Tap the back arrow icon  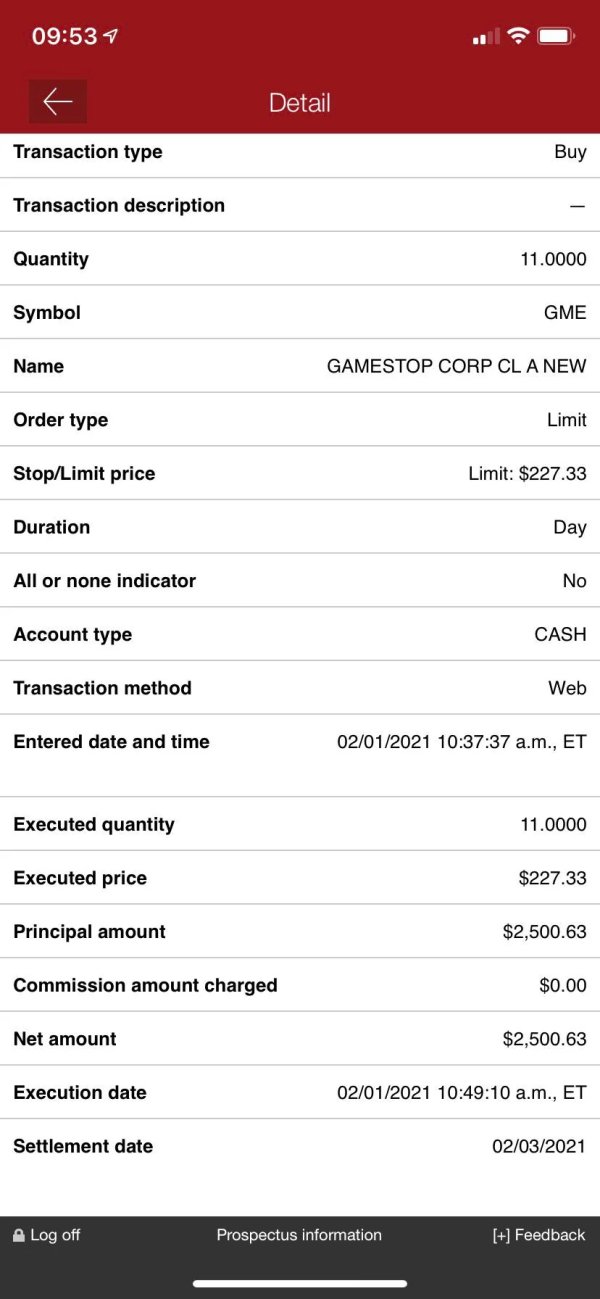(x=58, y=102)
